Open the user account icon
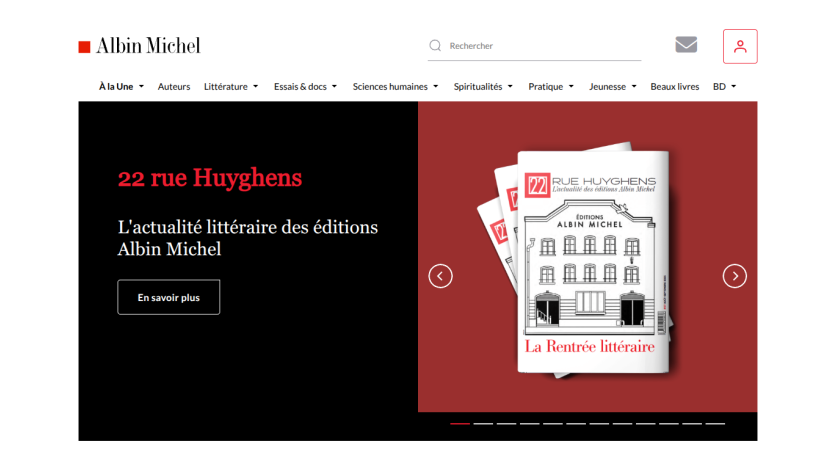The image size is (835, 469). click(740, 46)
